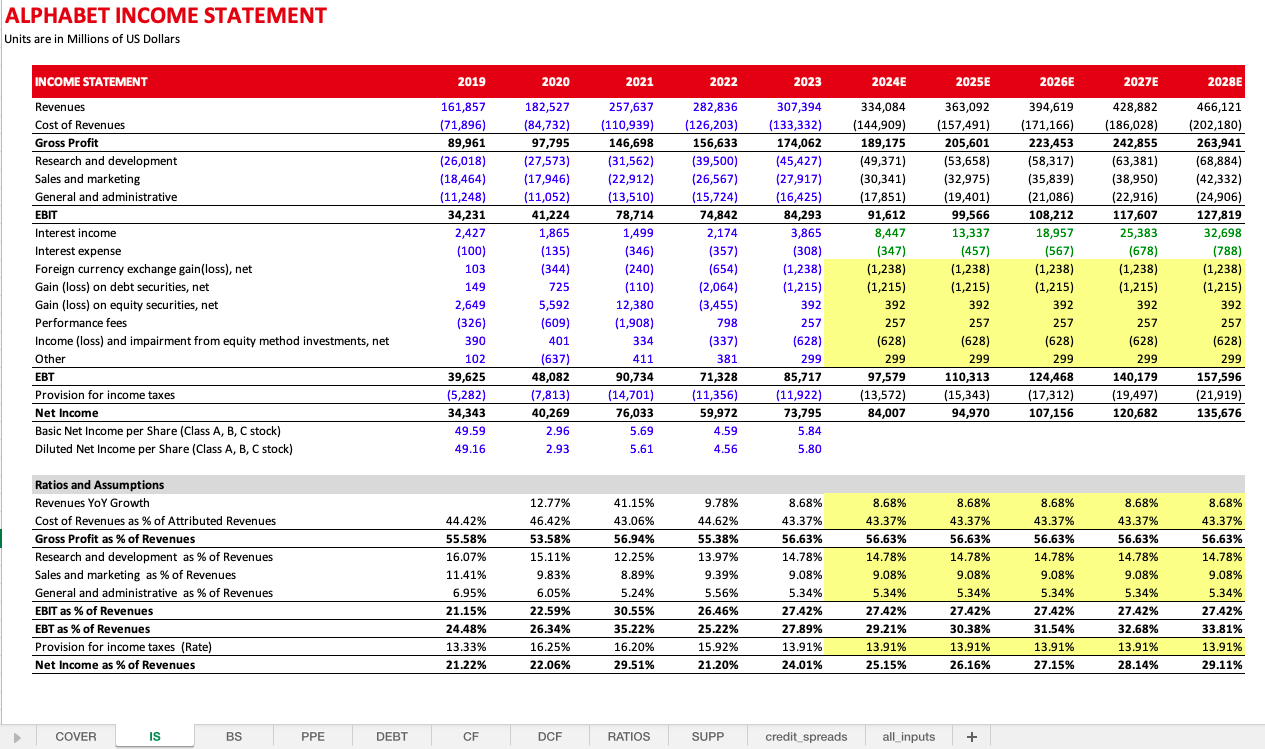1265x749 pixels.
Task: Select the INCOME STATEMENT header cell
Action: (x=91, y=82)
